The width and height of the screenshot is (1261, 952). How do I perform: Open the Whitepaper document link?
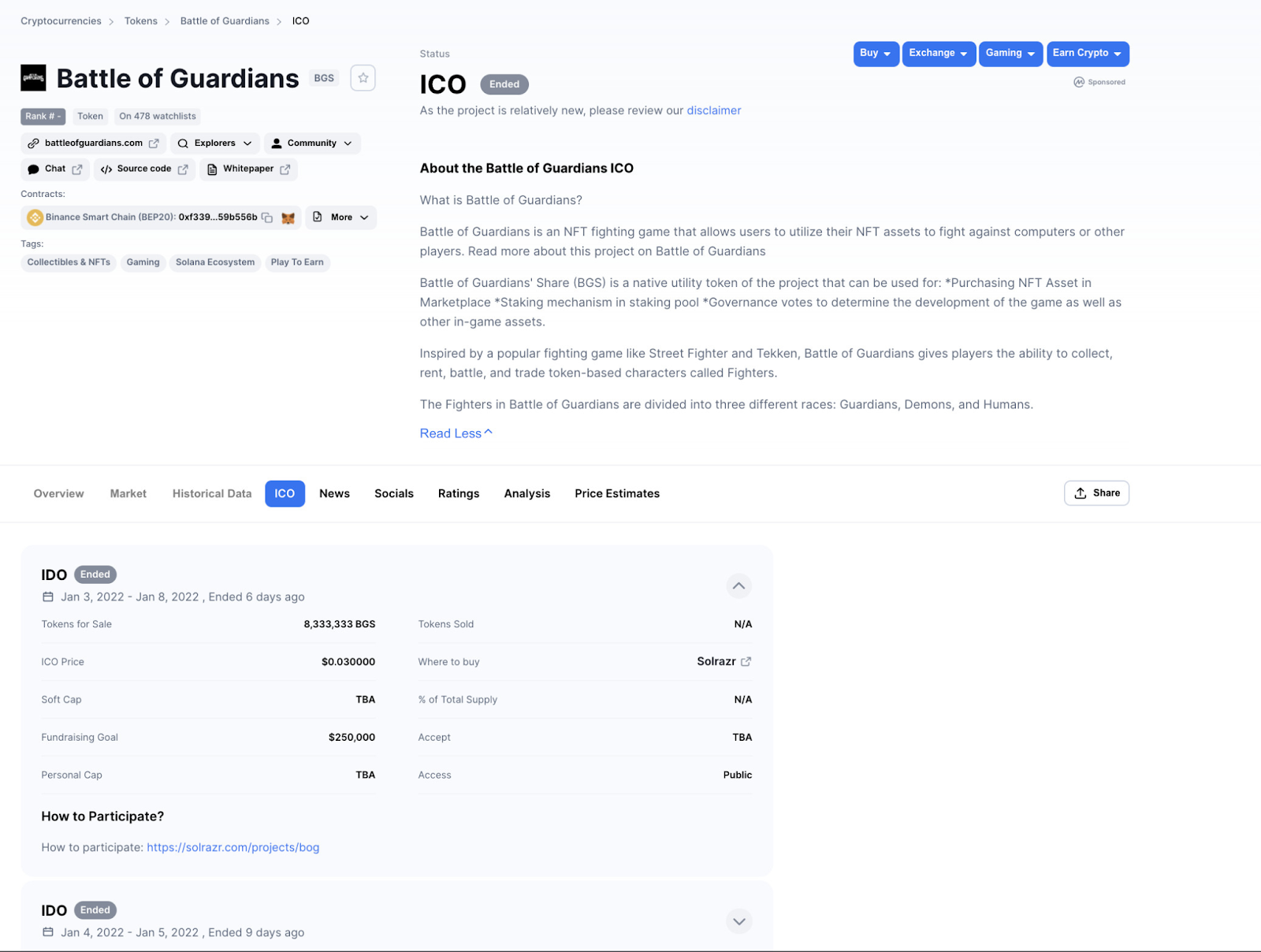[248, 169]
